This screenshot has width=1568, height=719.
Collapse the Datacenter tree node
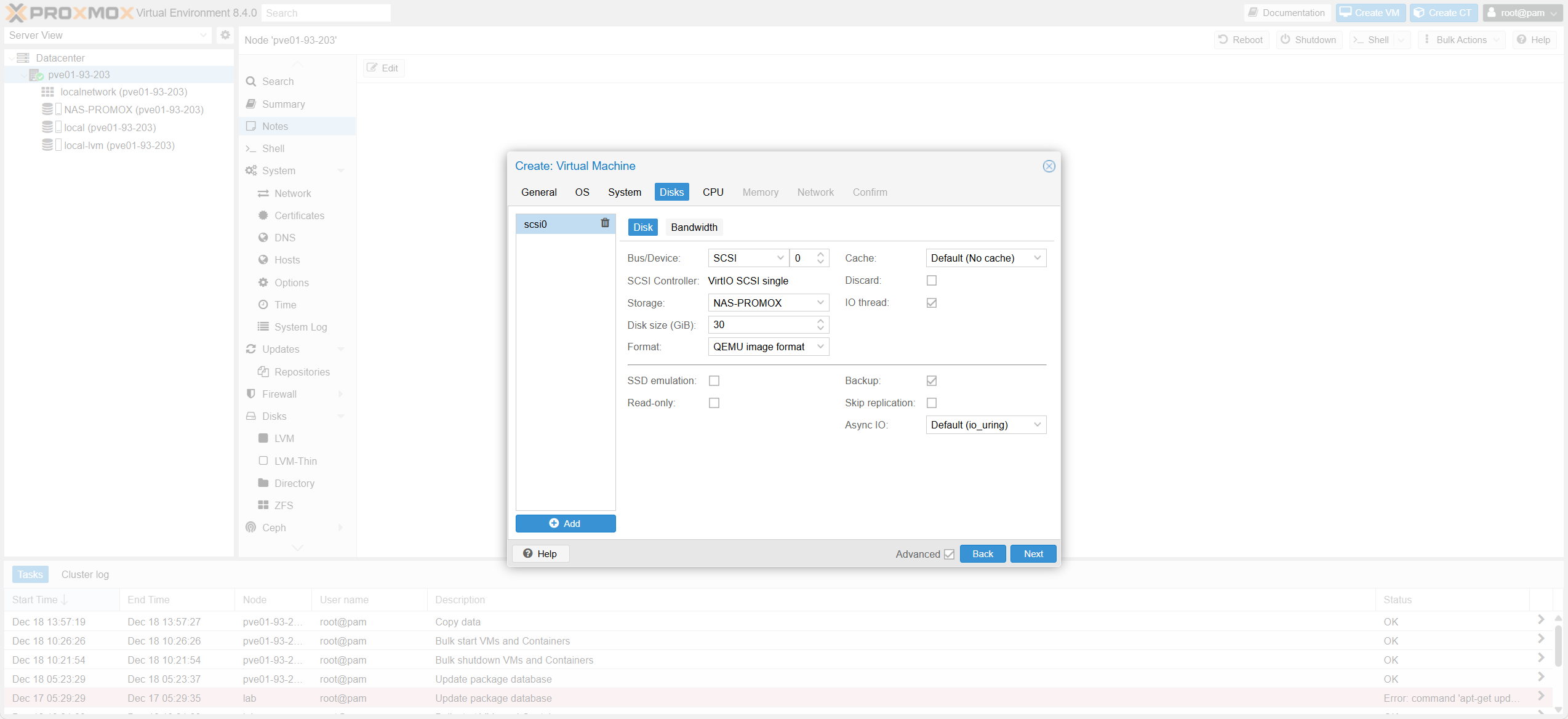point(11,57)
